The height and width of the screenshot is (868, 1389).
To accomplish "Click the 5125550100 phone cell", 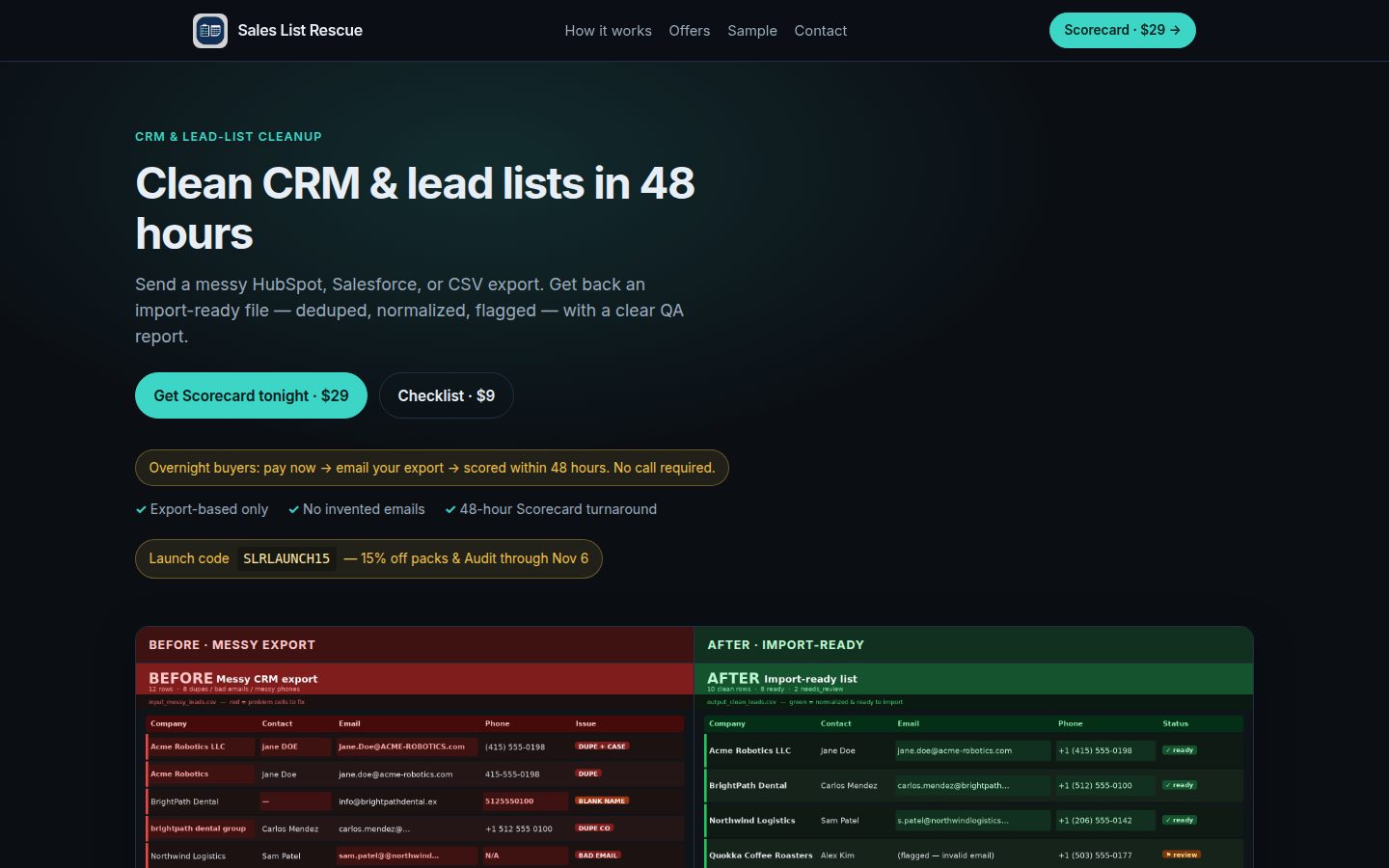I will (x=525, y=800).
